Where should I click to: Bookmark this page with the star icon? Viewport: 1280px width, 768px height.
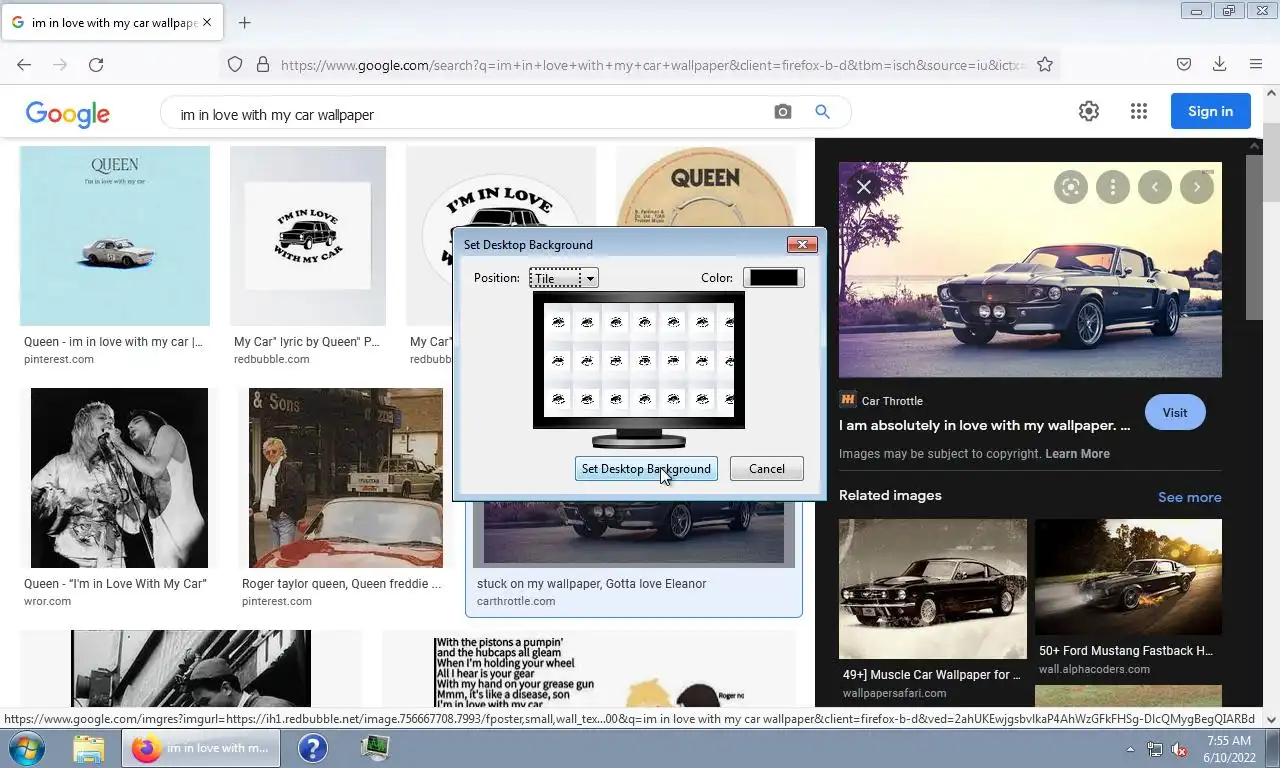tap(1045, 65)
